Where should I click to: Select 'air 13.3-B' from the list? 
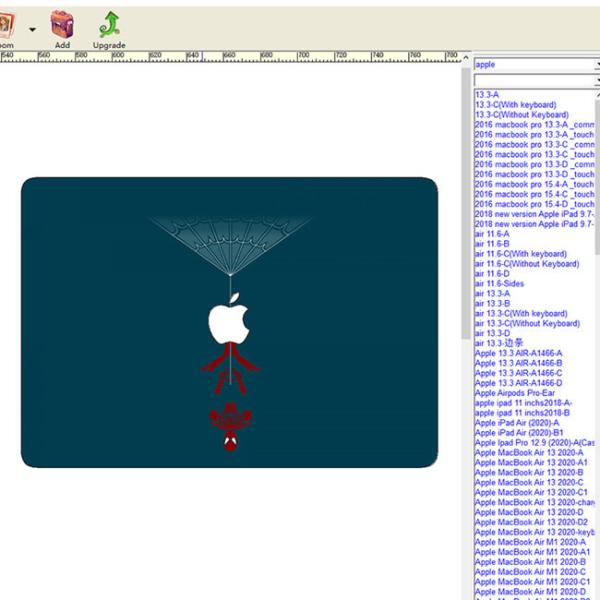pyautogui.click(x=492, y=304)
